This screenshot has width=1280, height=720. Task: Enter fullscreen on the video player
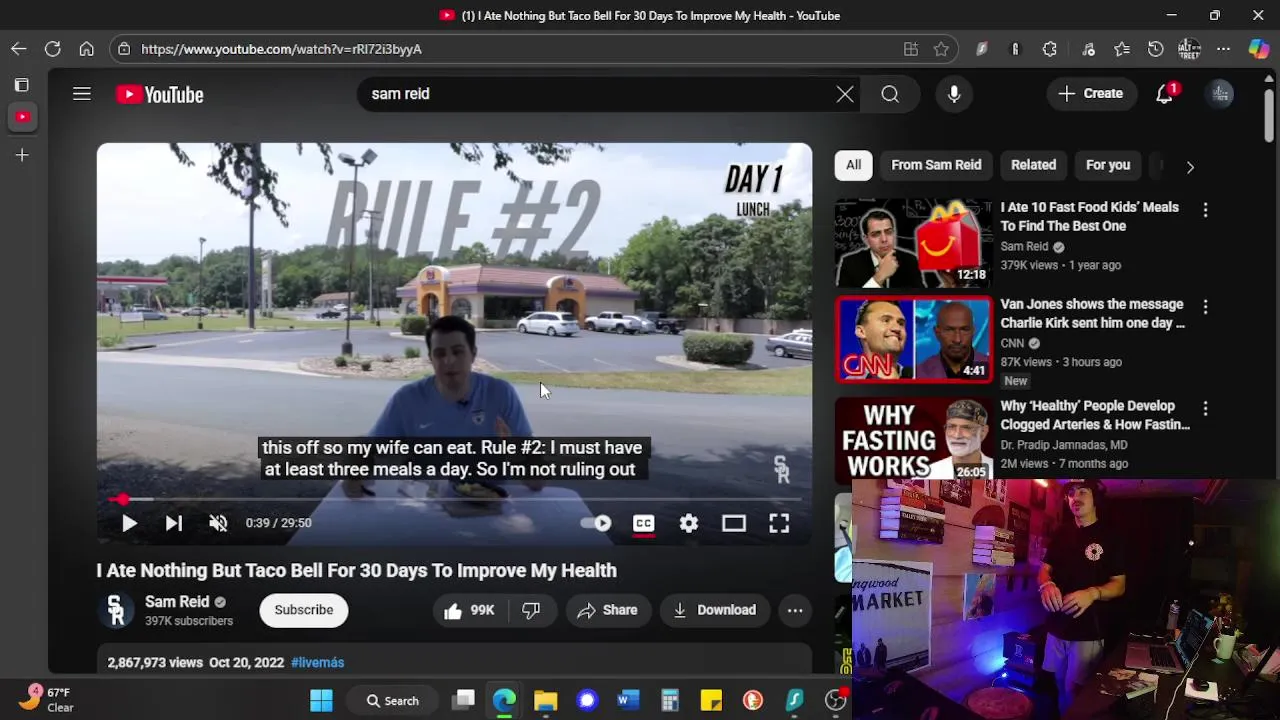779,523
